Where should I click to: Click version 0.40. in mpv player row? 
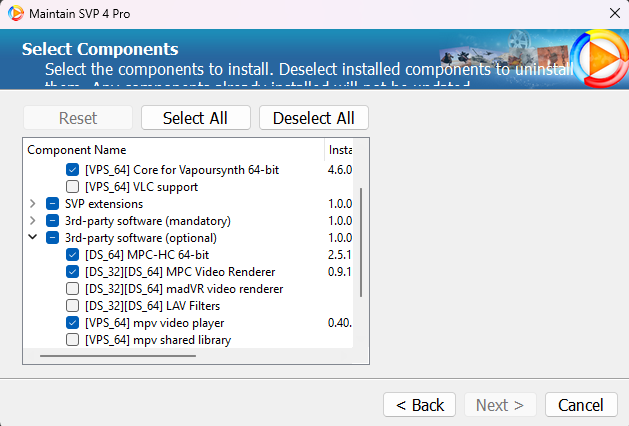tap(340, 323)
